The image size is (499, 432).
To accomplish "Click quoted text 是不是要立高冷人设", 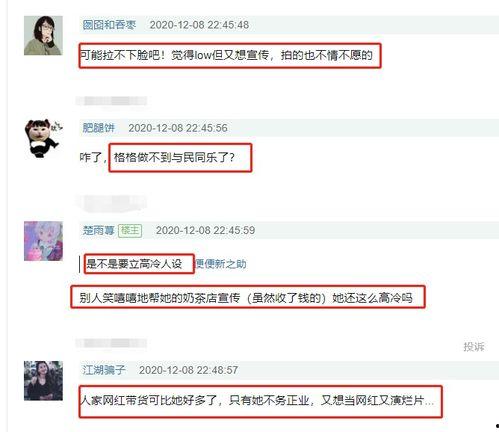I will (x=134, y=264).
